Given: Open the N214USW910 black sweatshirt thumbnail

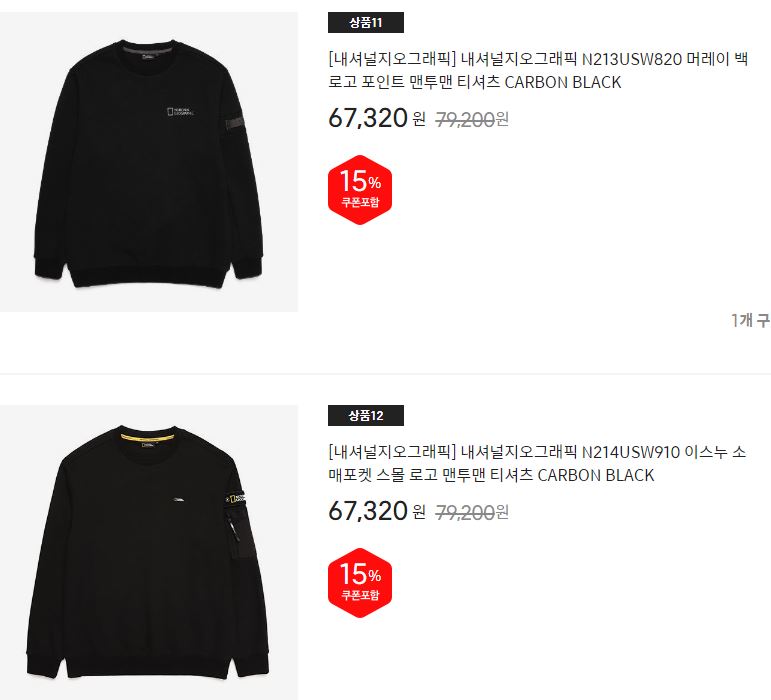Looking at the screenshot, I should pos(148,553).
